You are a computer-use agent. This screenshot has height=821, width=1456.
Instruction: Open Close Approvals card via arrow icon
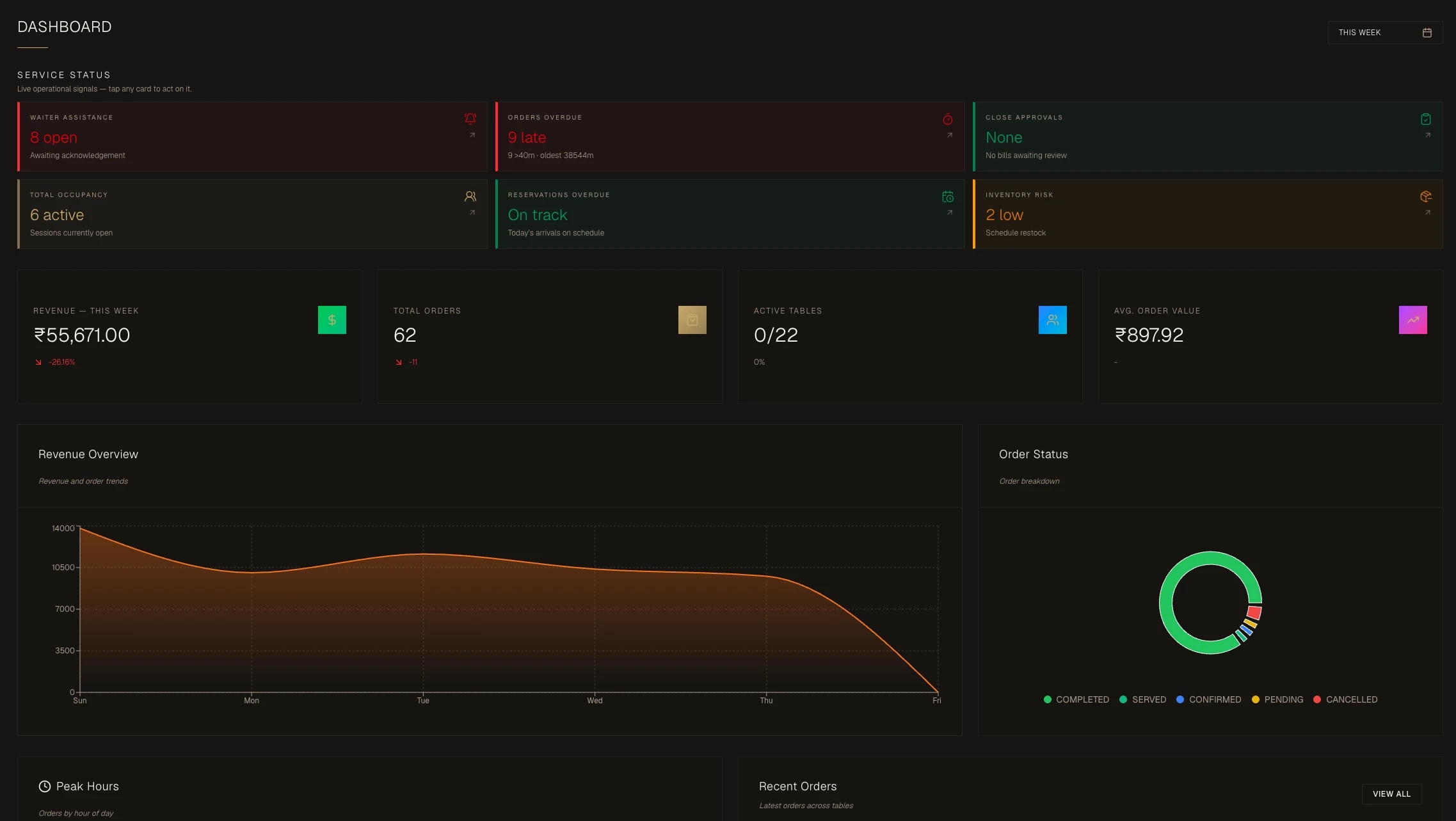point(1428,135)
